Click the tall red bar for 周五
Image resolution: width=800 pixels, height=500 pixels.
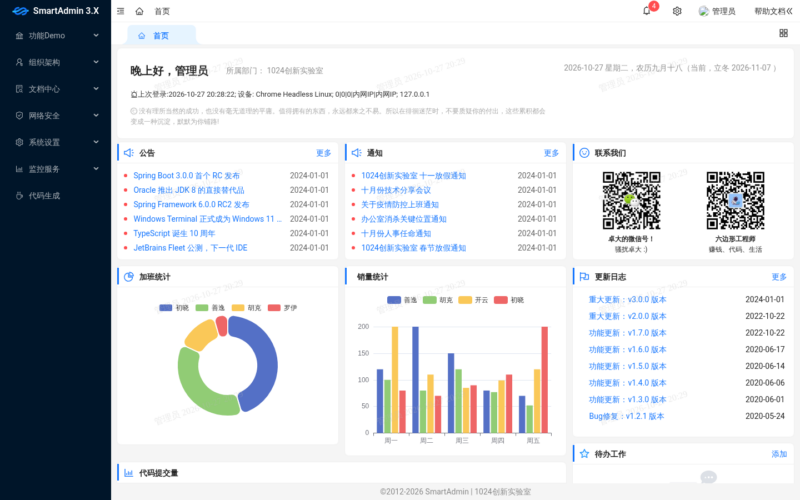click(544, 380)
